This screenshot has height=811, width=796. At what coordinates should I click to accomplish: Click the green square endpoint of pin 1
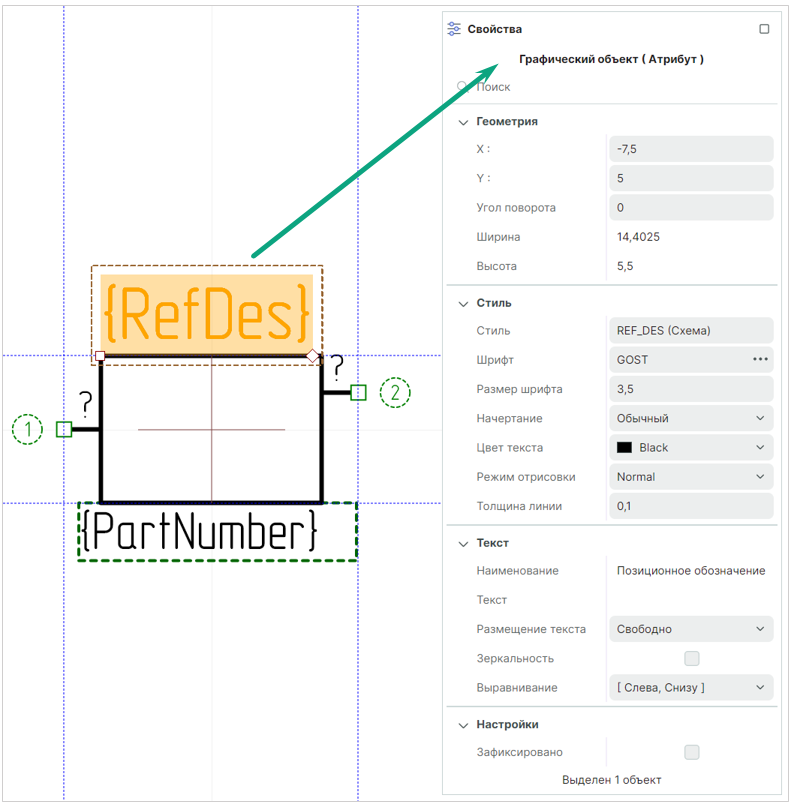pos(64,429)
